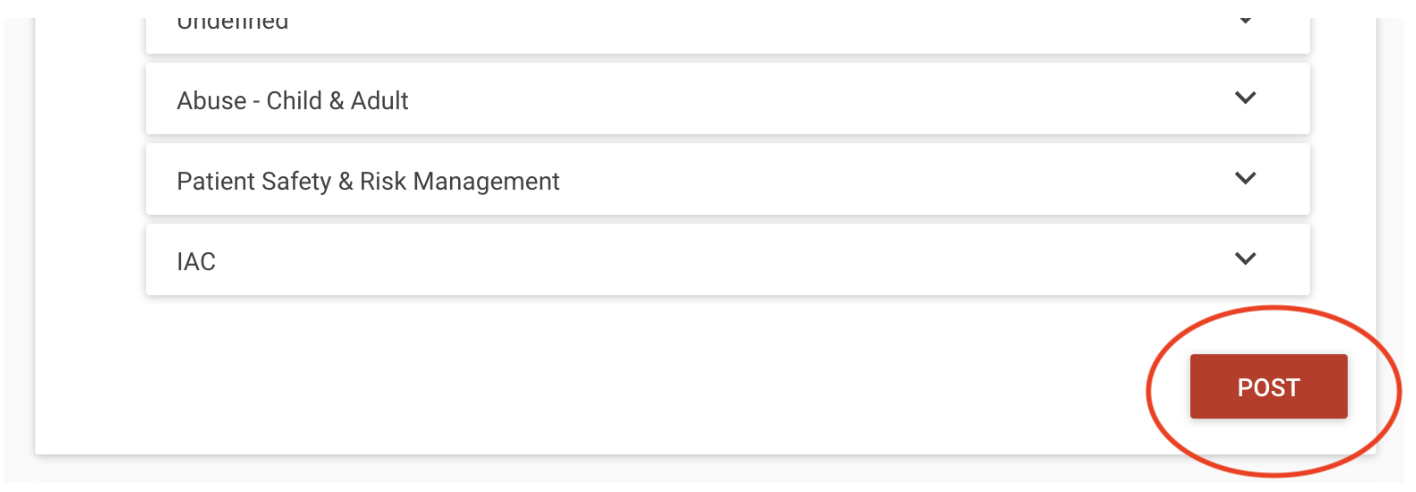The height and width of the screenshot is (492, 1416).
Task: Expand the IAC panel
Action: [x=728, y=260]
